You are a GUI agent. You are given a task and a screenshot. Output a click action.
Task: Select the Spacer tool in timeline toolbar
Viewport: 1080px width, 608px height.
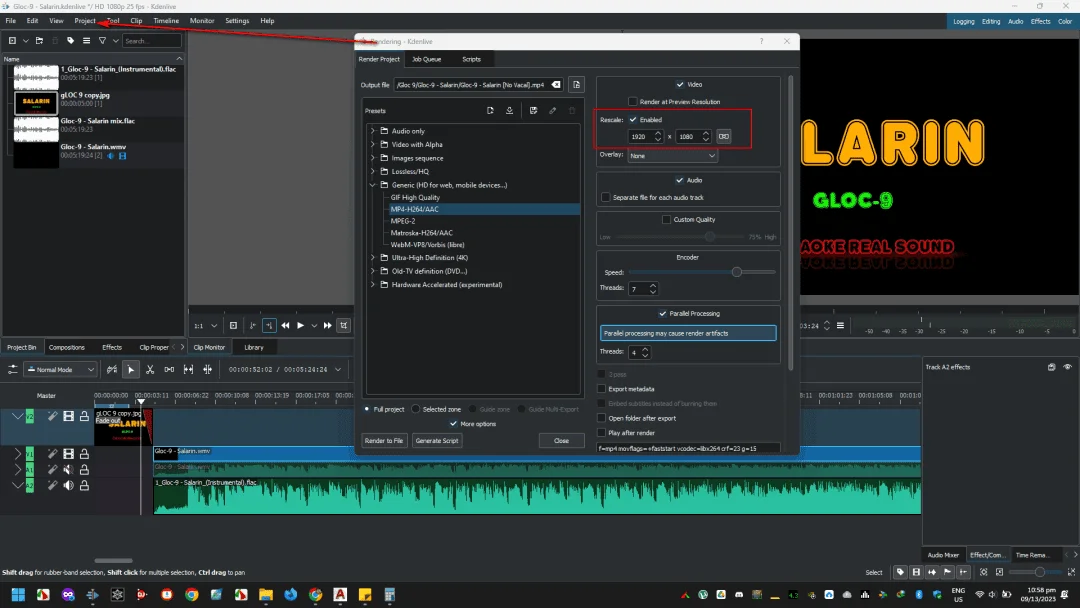[169, 370]
